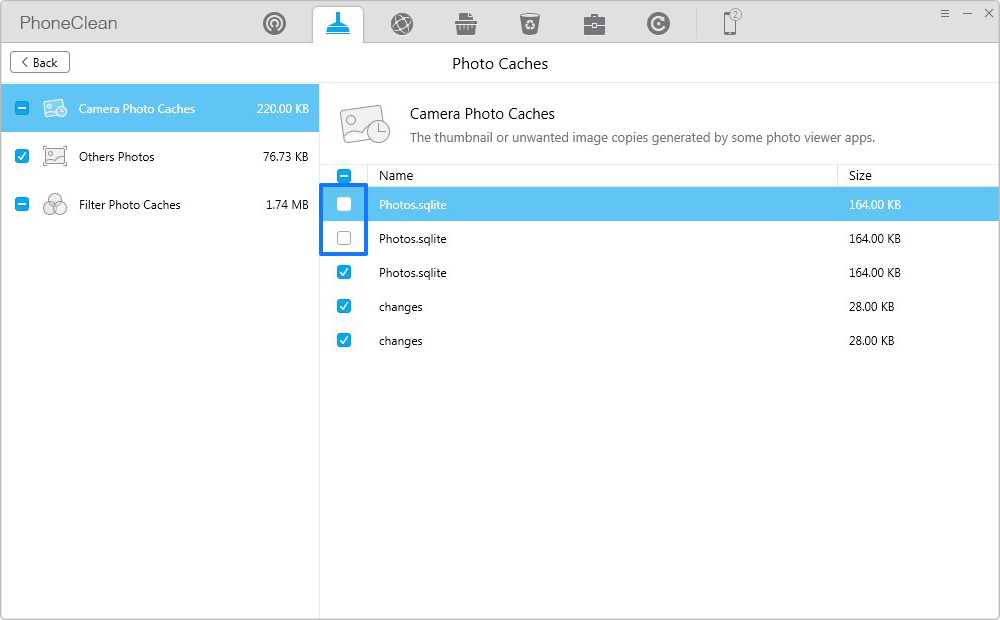
Task: Open the hamburger menu in title bar
Action: coord(945,13)
